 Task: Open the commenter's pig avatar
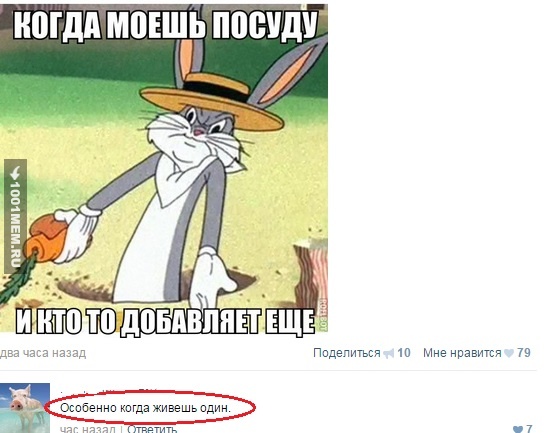pyautogui.click(x=25, y=408)
